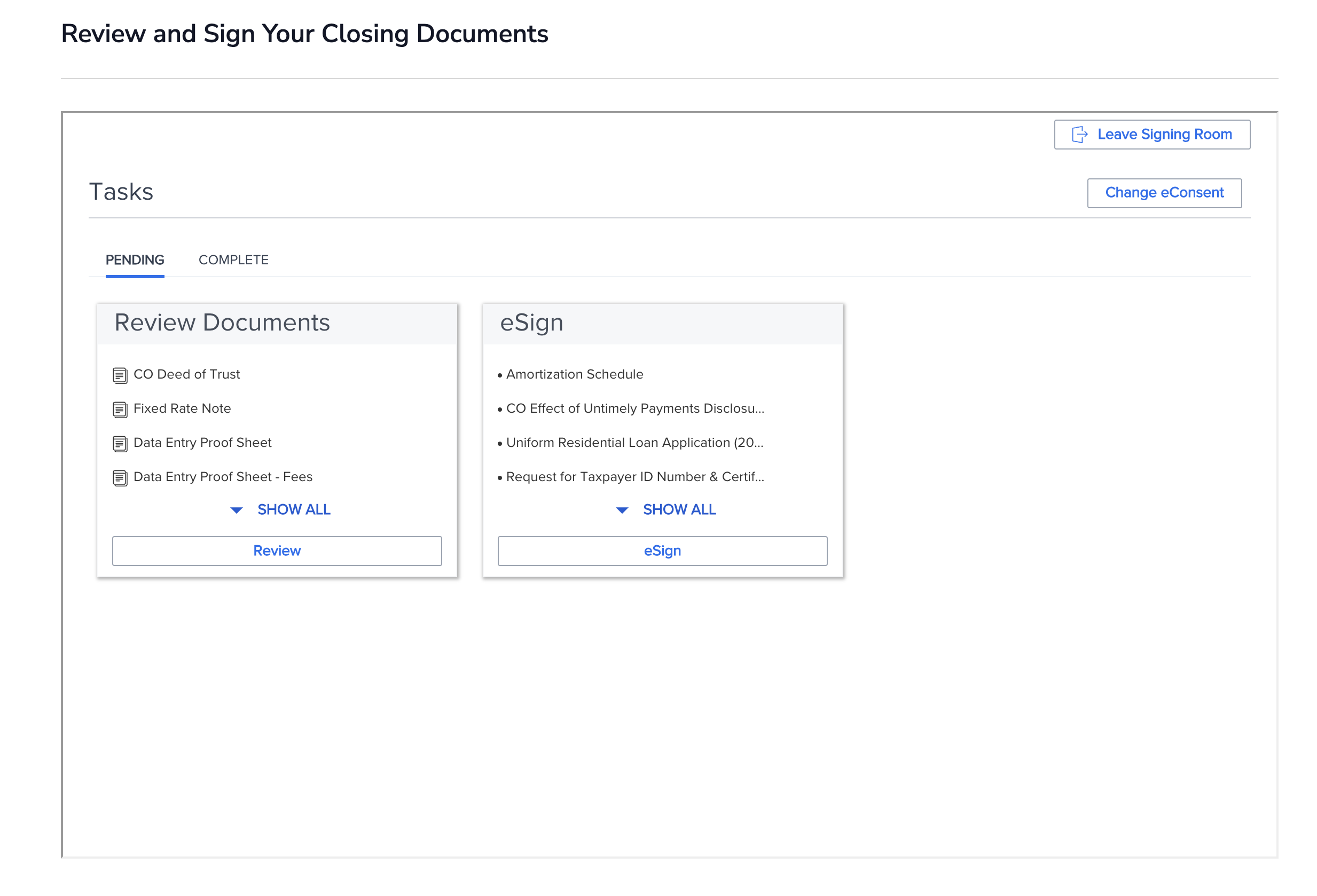Select Uniform Residential Loan Application item
The width and height of the screenshot is (1317, 896).
[634, 442]
